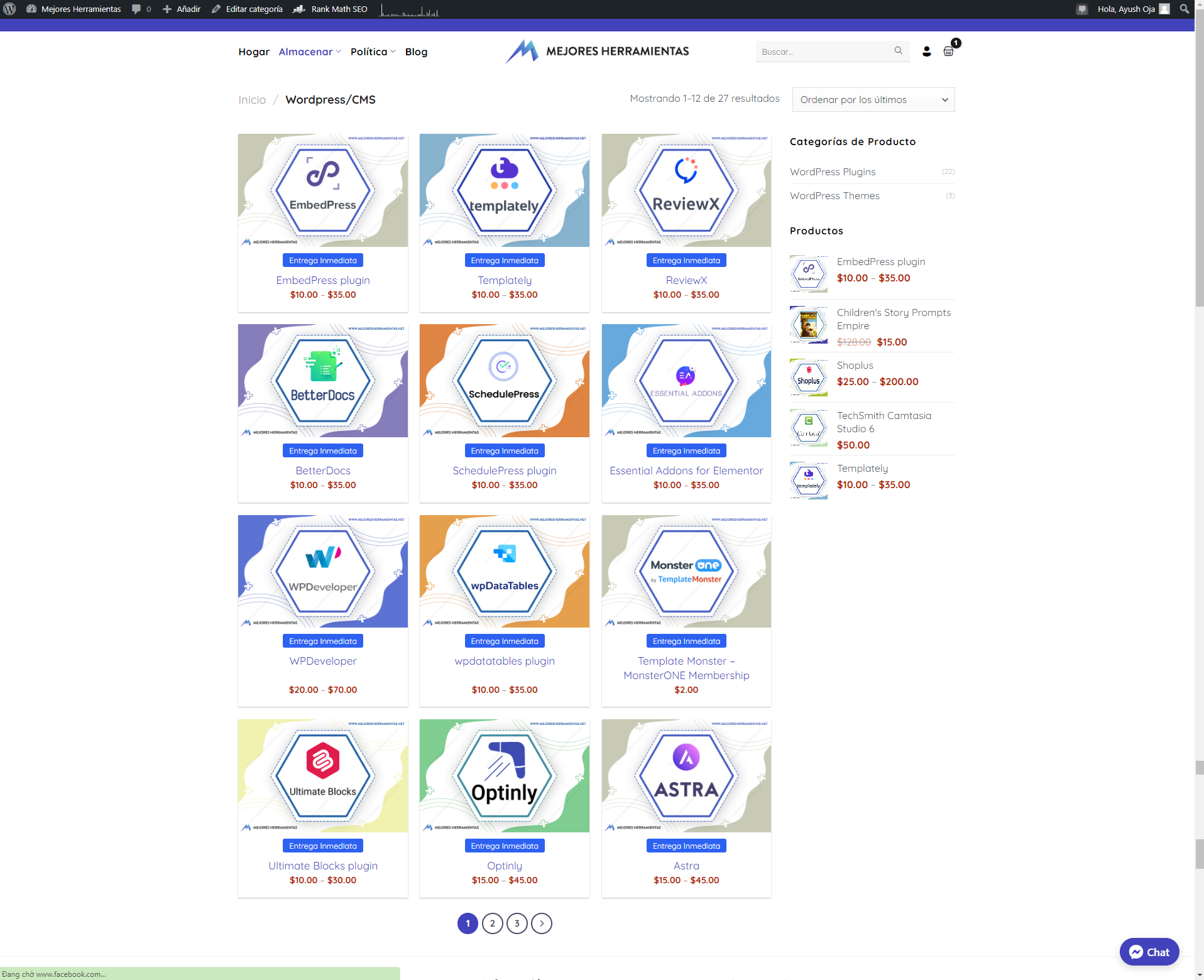Click the Mejores Herramientas site logo

[x=597, y=51]
